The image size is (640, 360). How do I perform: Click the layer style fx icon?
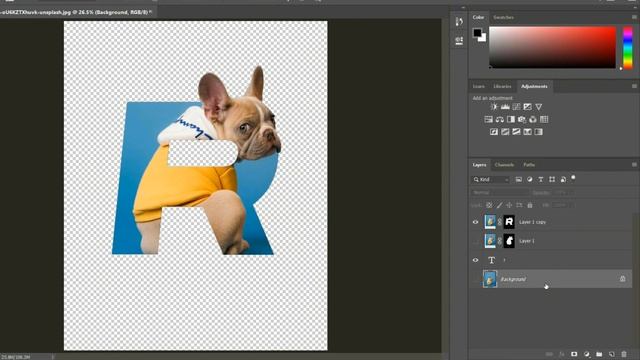562,354
